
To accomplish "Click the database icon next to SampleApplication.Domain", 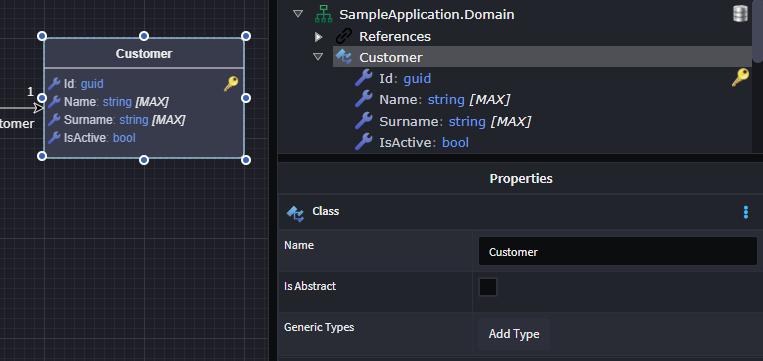I will click(740, 14).
